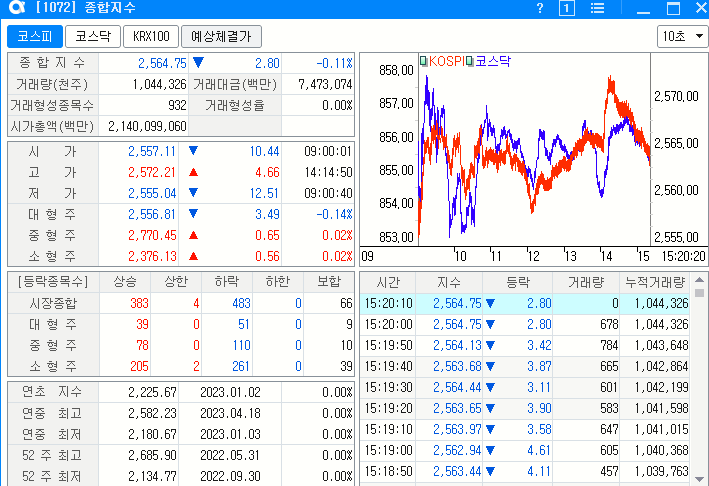This screenshot has height=486, width=709.
Task: Click the 보합 column header
Action: coord(329,282)
